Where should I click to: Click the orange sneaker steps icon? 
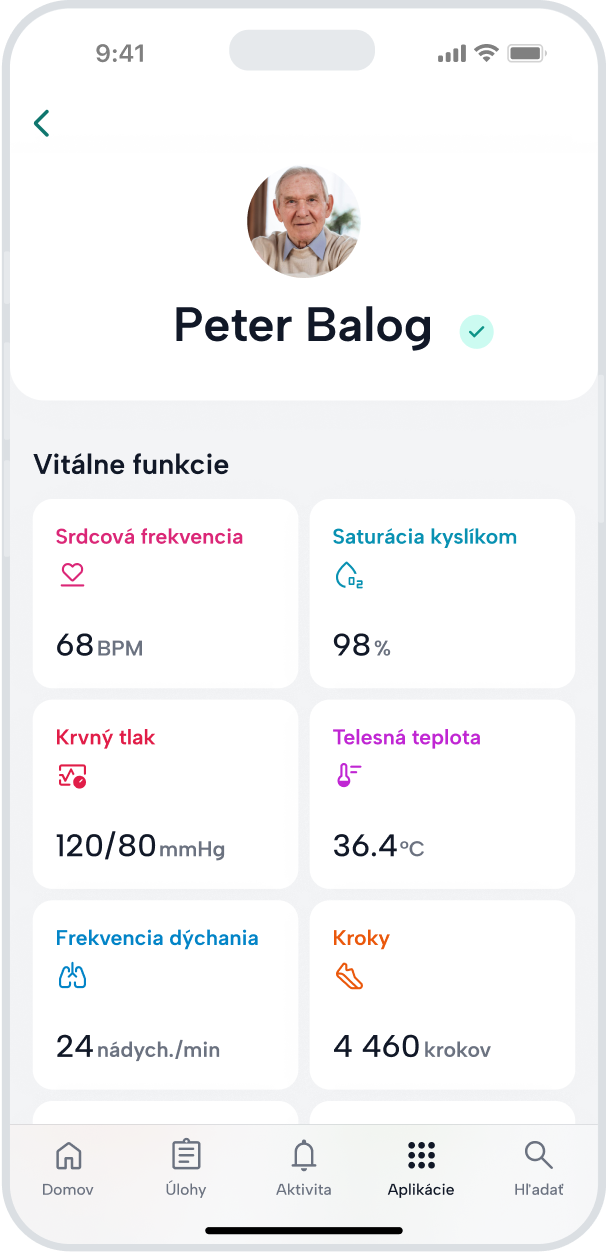point(349,977)
